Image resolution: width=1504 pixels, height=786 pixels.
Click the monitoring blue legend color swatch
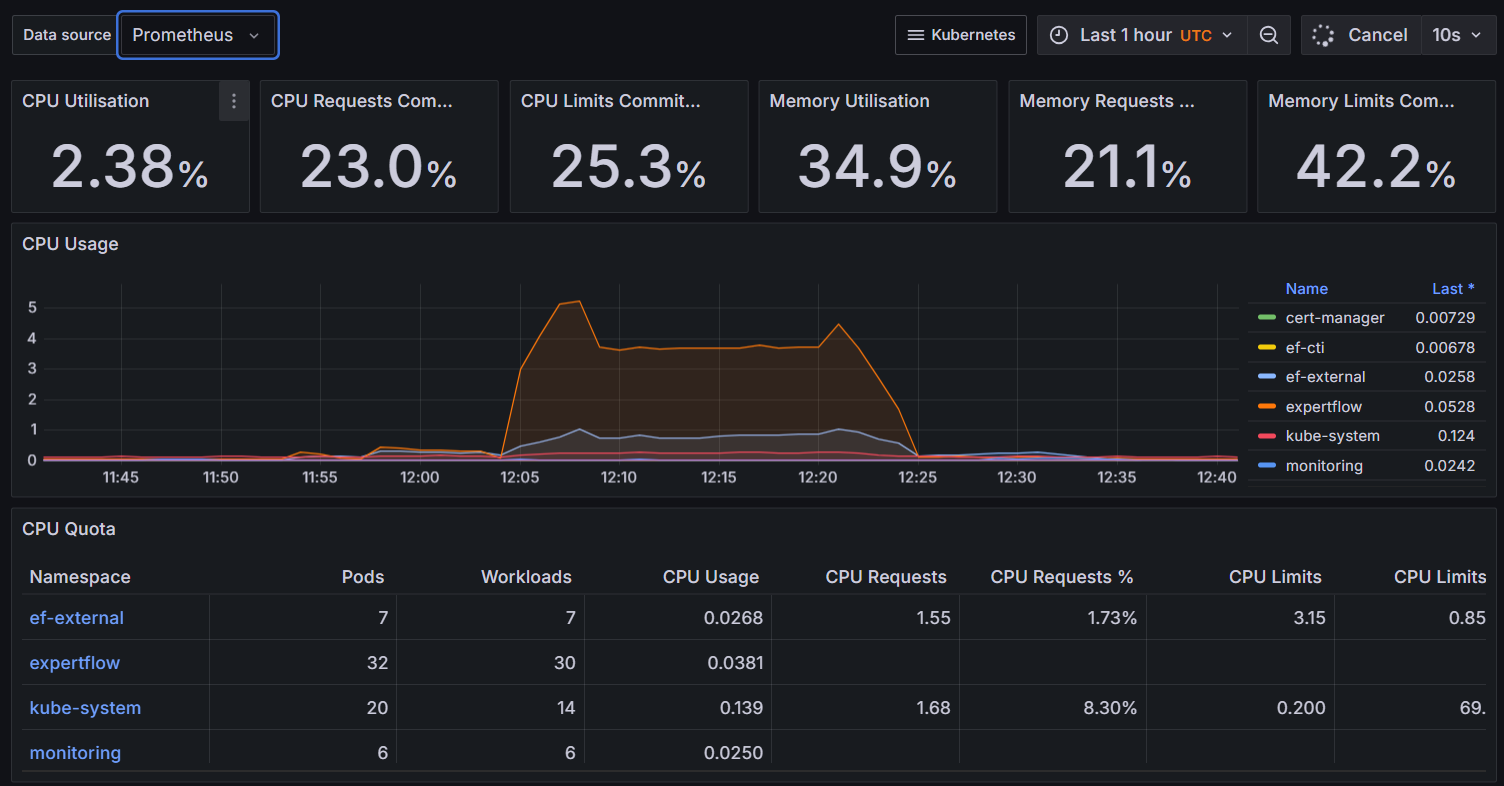[1267, 466]
